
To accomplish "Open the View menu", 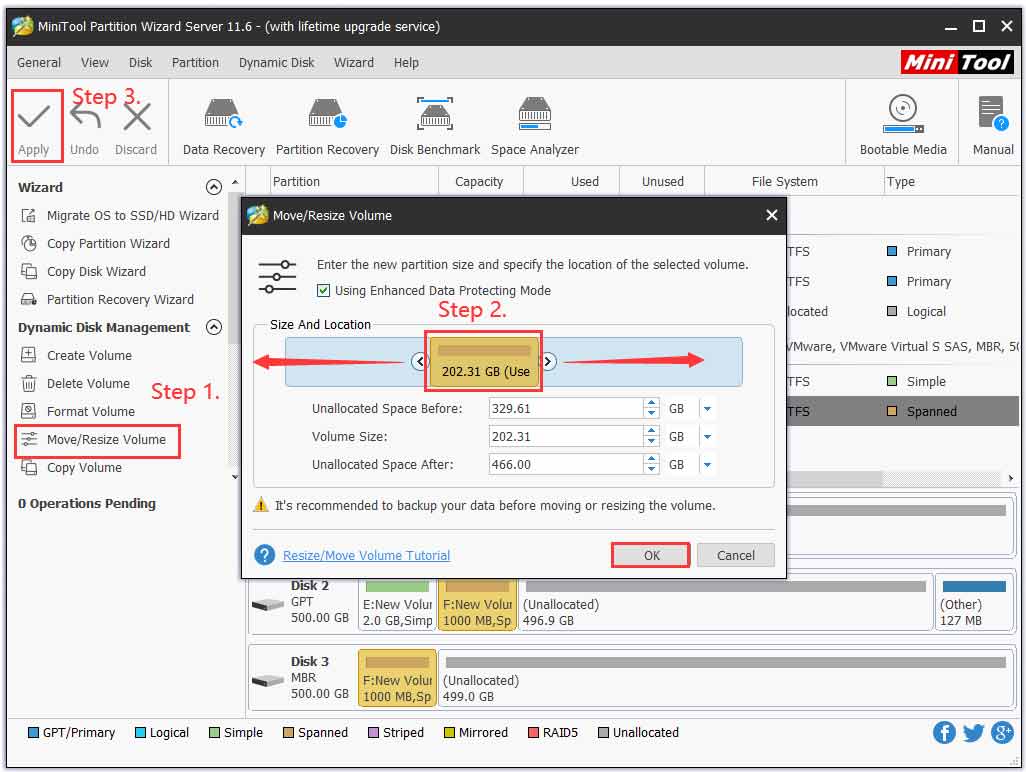I will tap(95, 63).
